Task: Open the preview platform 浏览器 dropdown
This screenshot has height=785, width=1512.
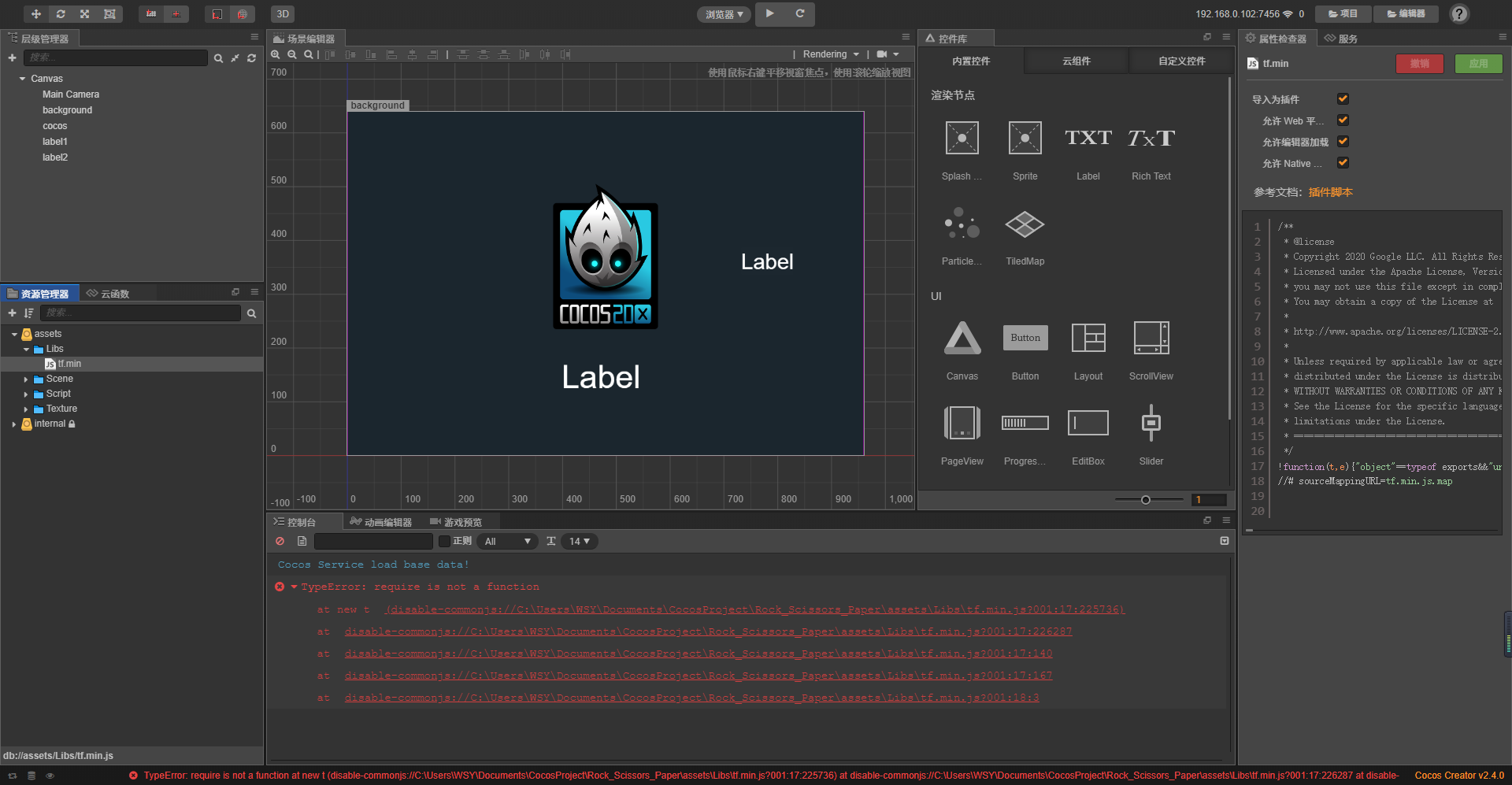Action: (x=724, y=14)
